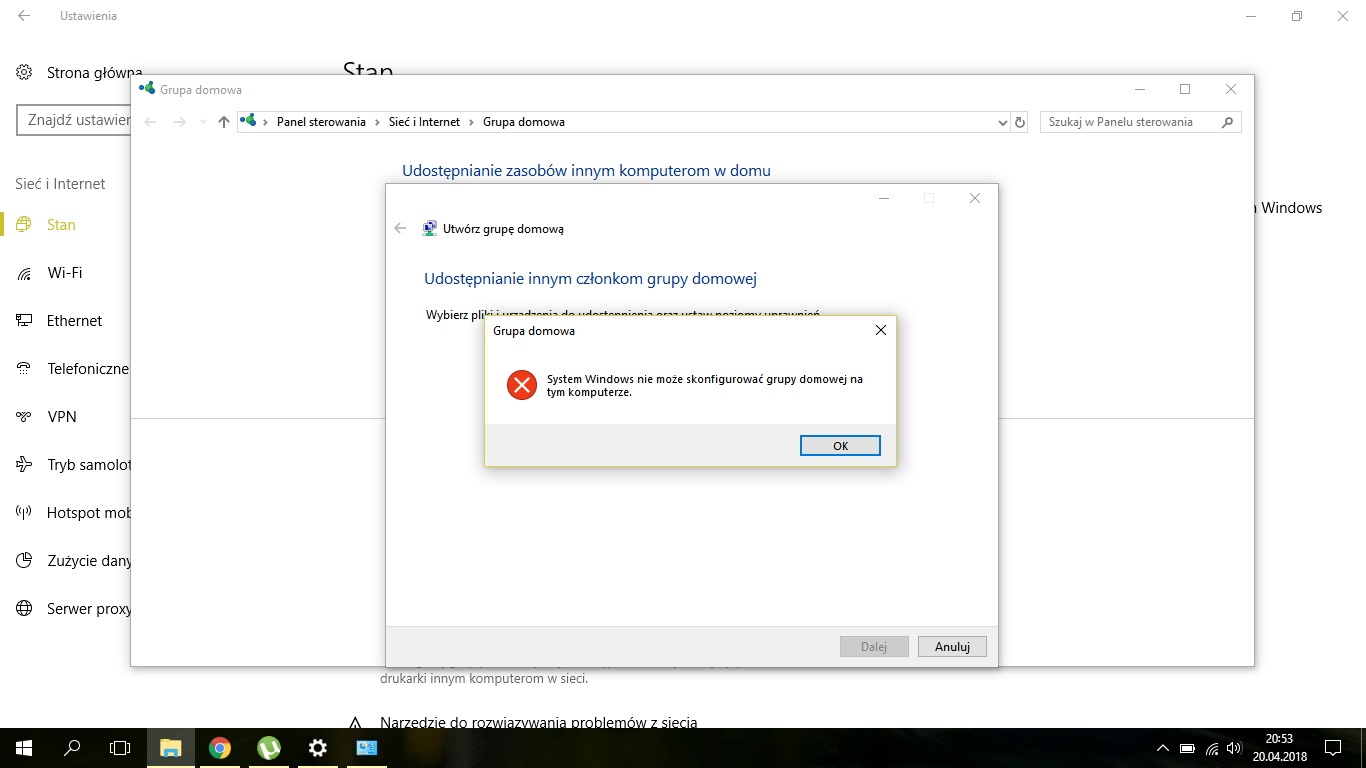Open File Explorer from the taskbar
1366x768 pixels.
[x=170, y=748]
